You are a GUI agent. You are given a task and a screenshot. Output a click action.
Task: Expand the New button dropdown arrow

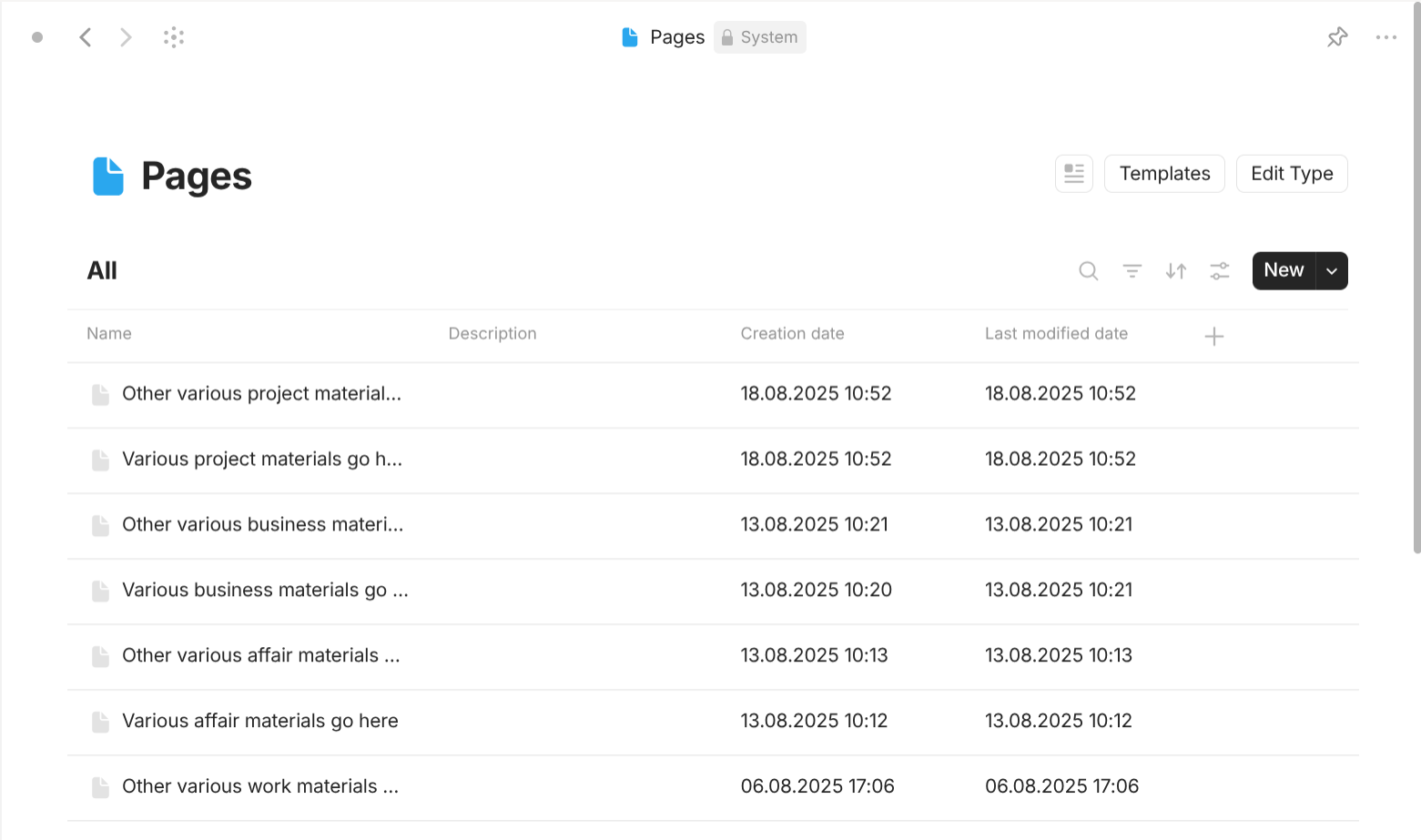(x=1332, y=271)
